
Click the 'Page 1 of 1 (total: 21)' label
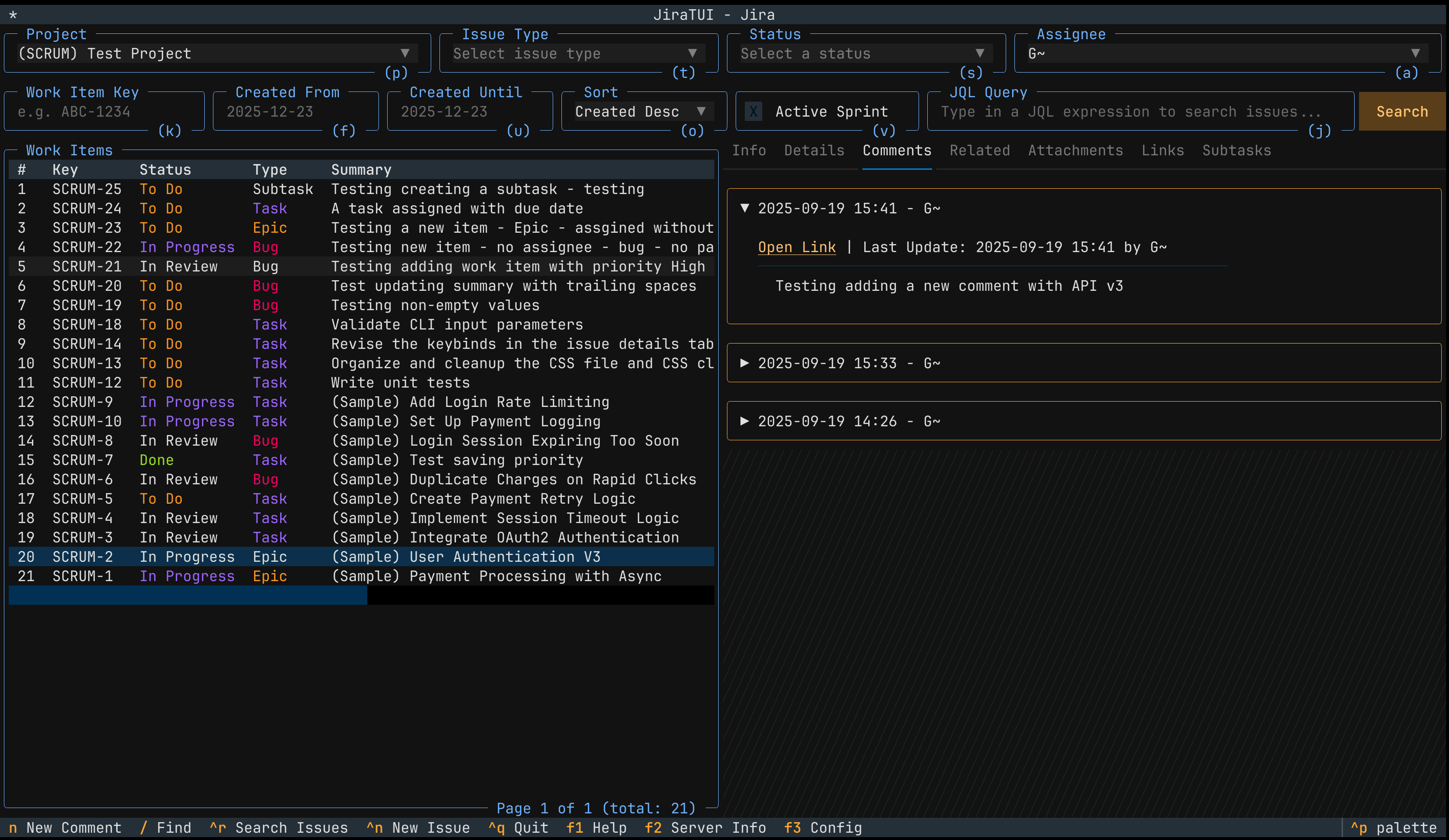coord(596,809)
